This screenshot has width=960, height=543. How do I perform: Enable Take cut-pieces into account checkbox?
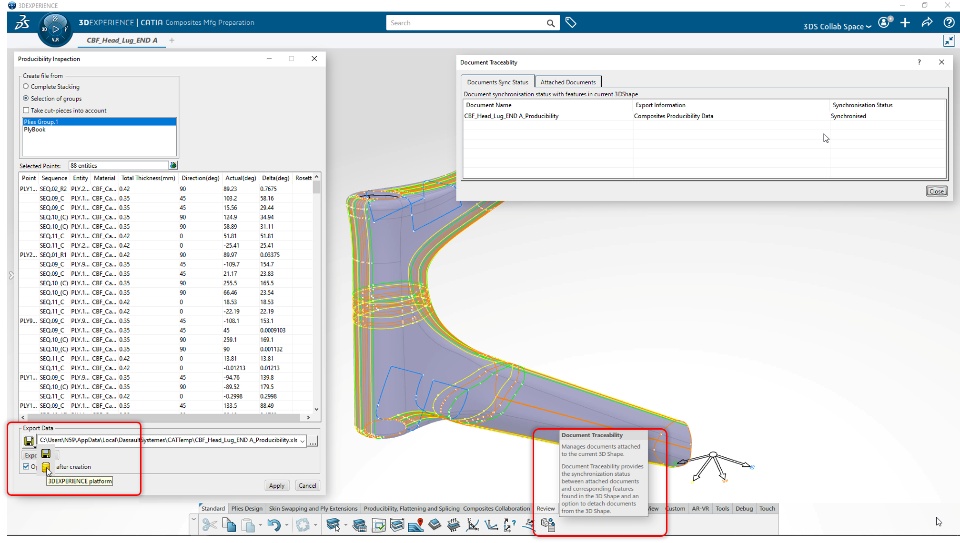[26, 110]
